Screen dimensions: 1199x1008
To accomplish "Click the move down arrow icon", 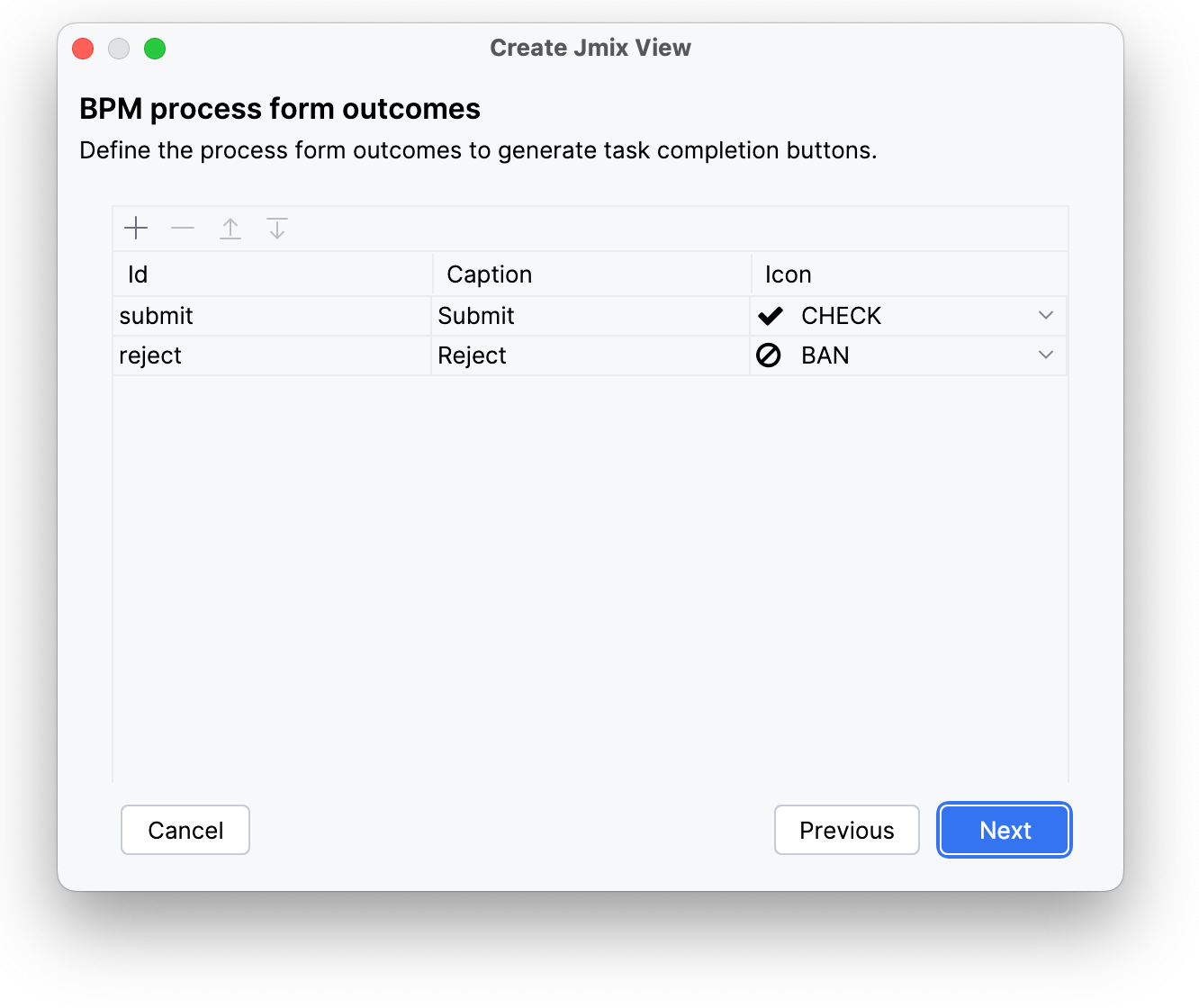I will (x=277, y=229).
